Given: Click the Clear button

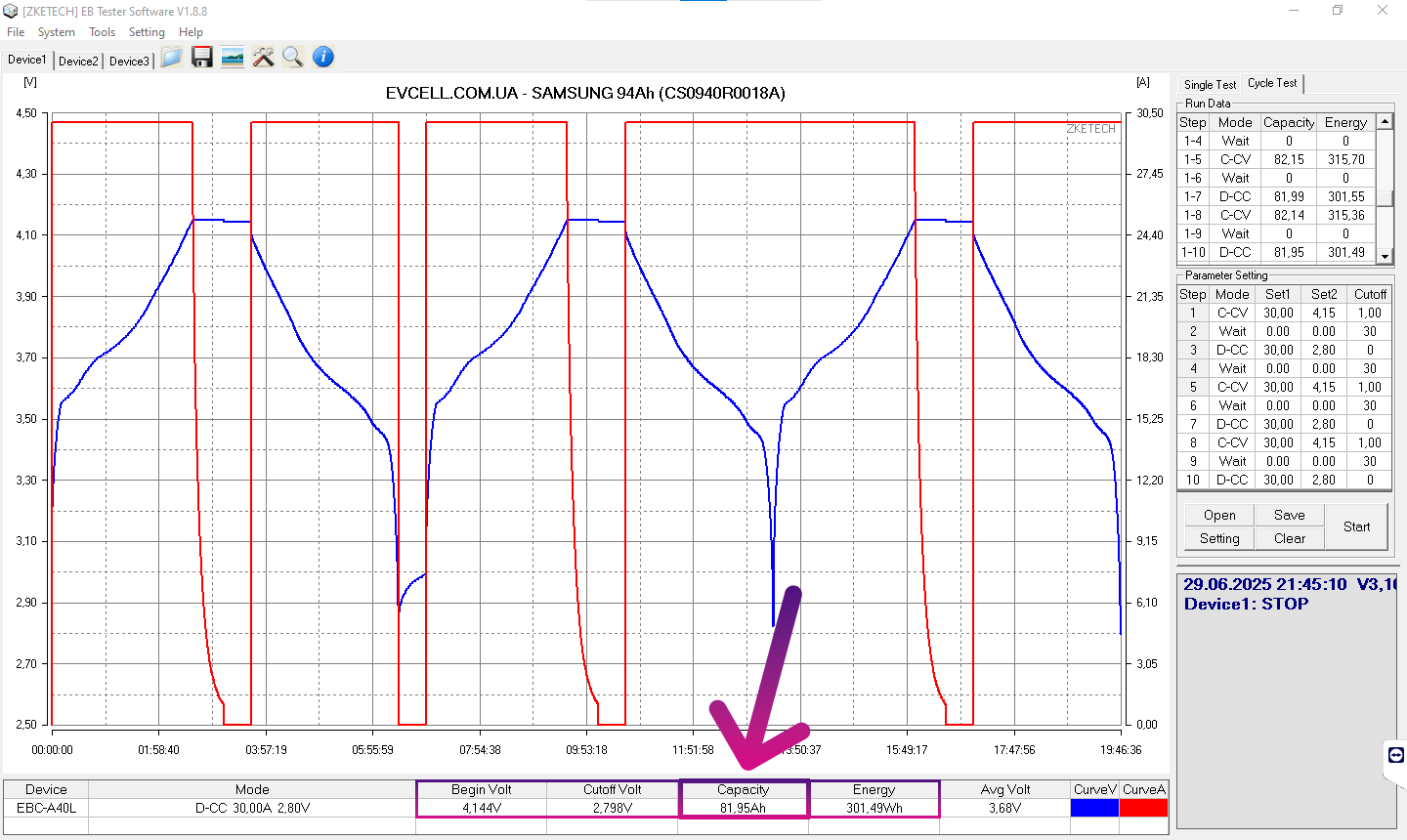Looking at the screenshot, I should (x=1289, y=538).
